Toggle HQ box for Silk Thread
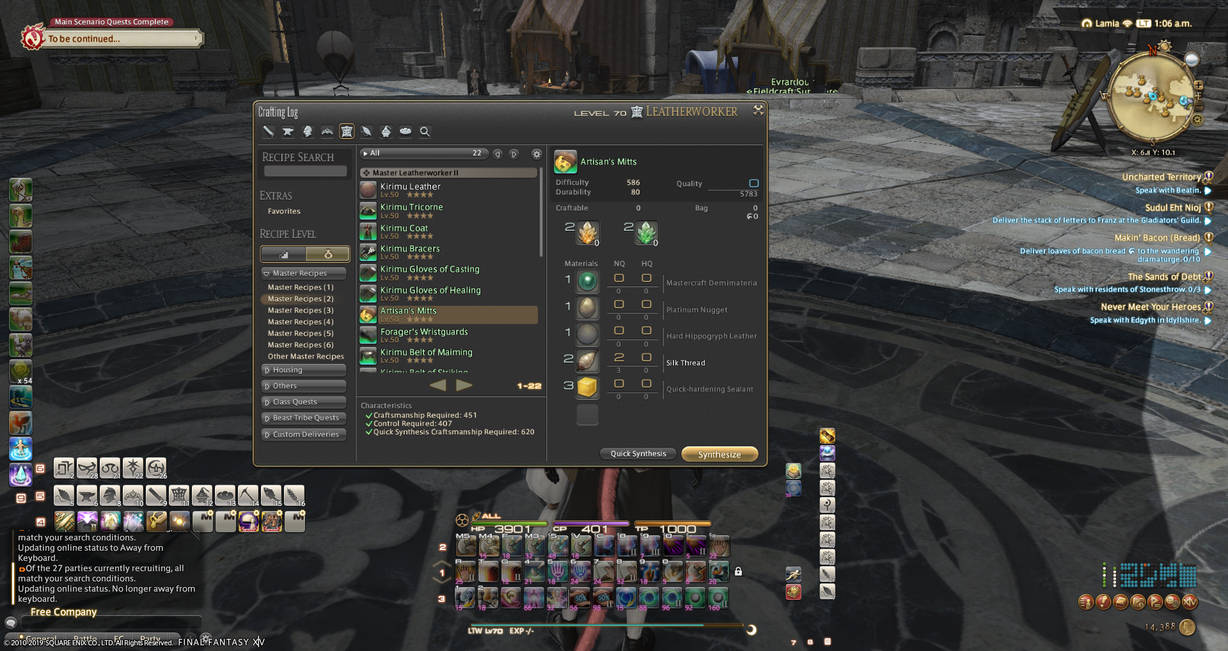The image size is (1228, 651). [x=646, y=357]
